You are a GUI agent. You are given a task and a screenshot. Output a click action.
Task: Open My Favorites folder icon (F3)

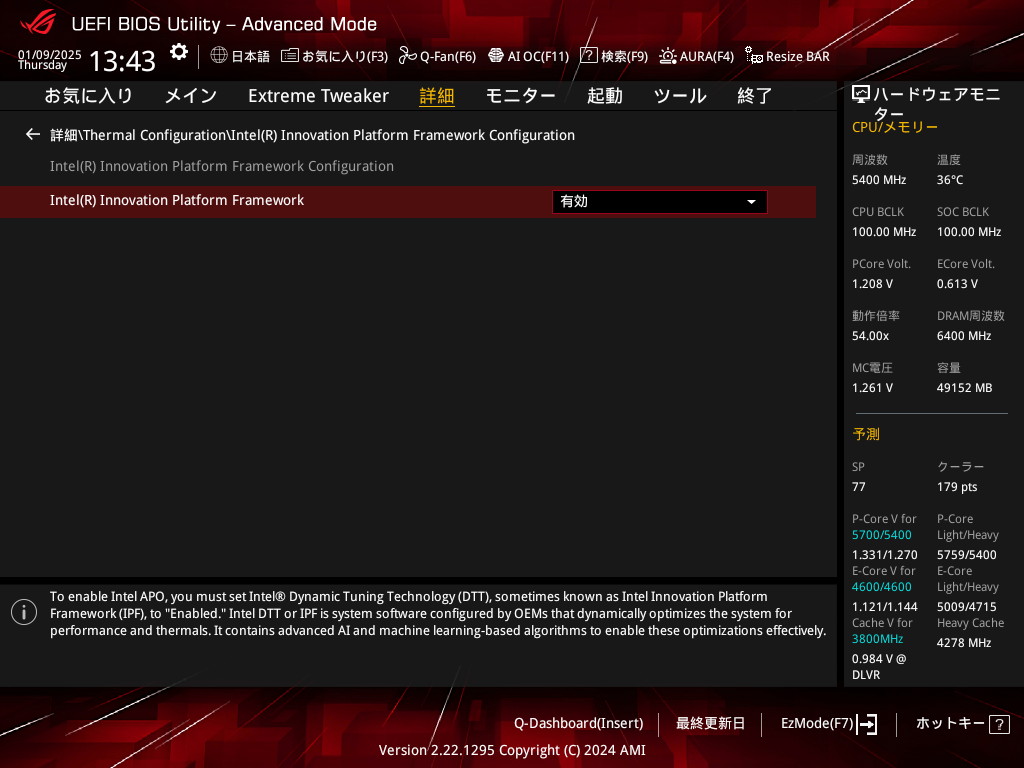290,56
